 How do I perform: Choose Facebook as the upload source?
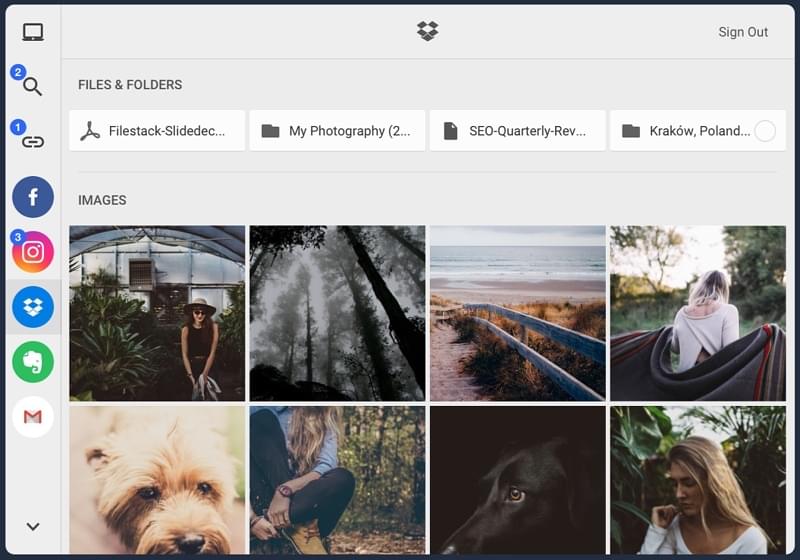click(x=32, y=197)
